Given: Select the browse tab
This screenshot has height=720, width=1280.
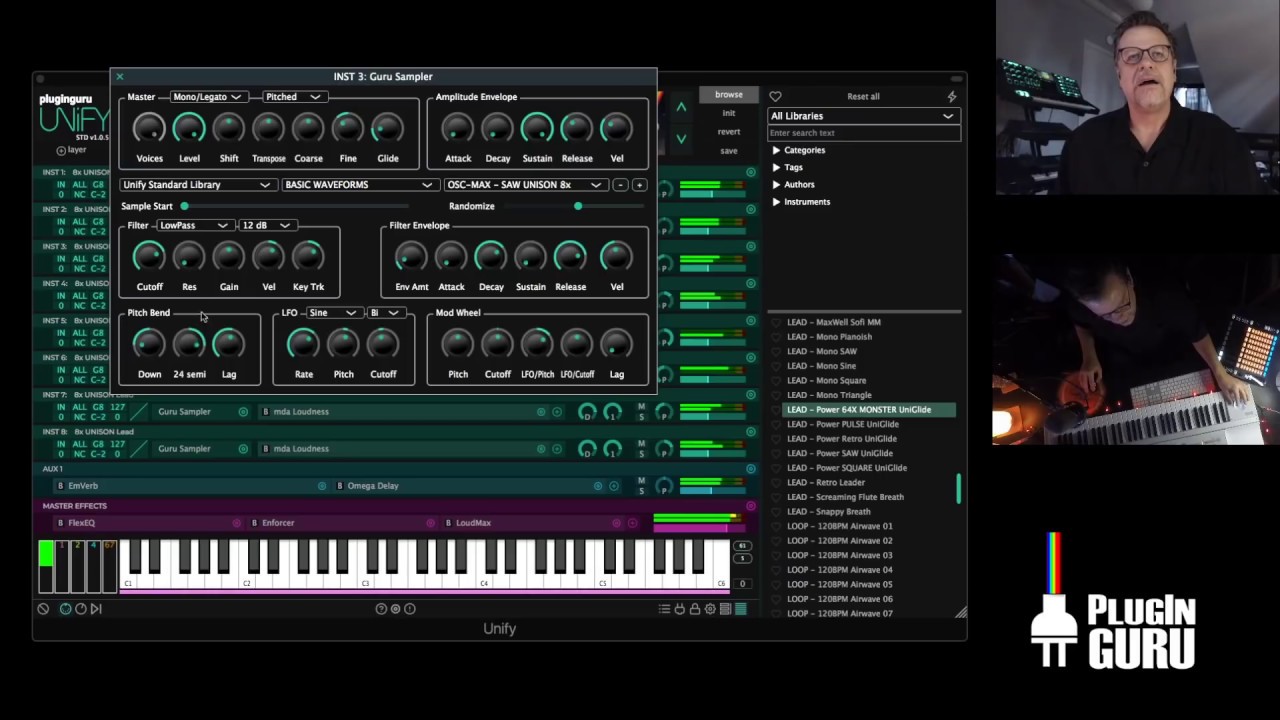Looking at the screenshot, I should pos(728,95).
